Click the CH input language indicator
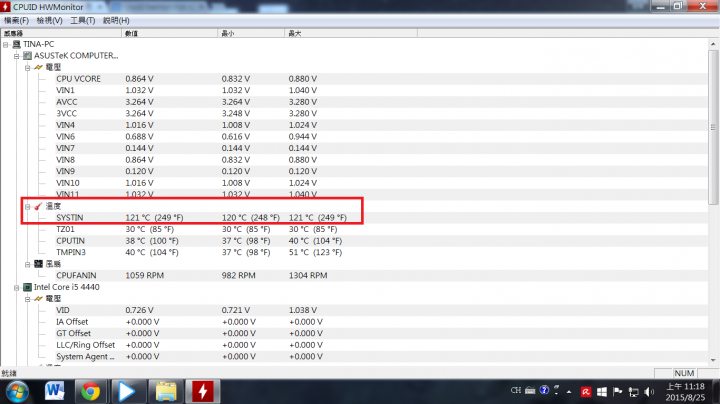 516,390
